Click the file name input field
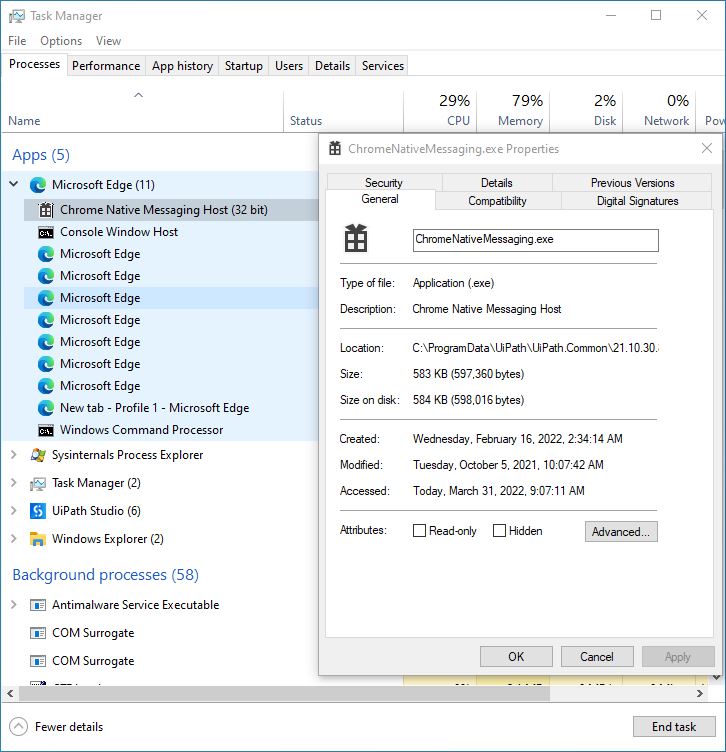The image size is (726, 752). 536,240
